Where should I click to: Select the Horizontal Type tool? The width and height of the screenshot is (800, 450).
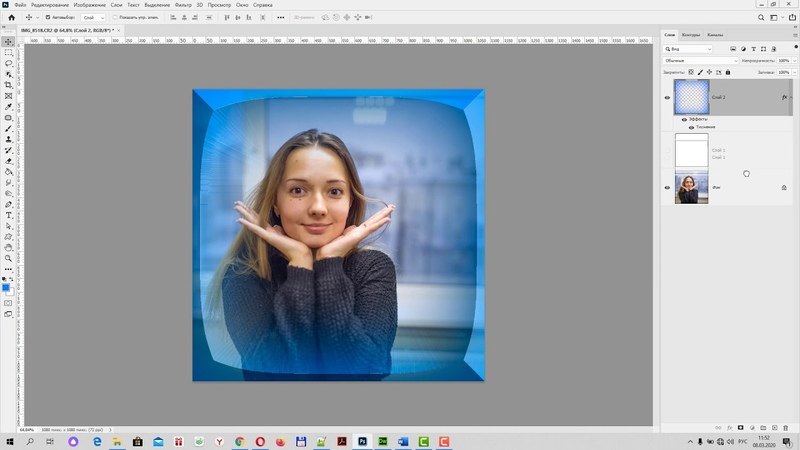8,215
